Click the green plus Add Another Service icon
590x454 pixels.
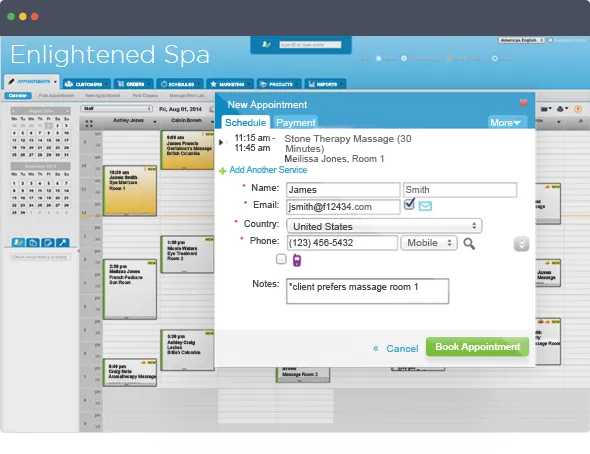pos(222,171)
